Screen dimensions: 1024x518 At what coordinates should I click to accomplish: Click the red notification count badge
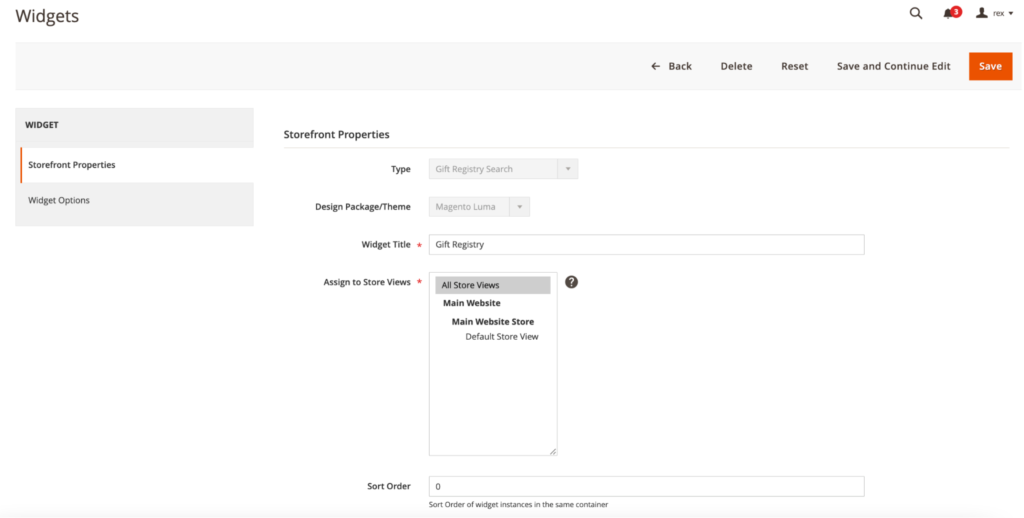(956, 11)
